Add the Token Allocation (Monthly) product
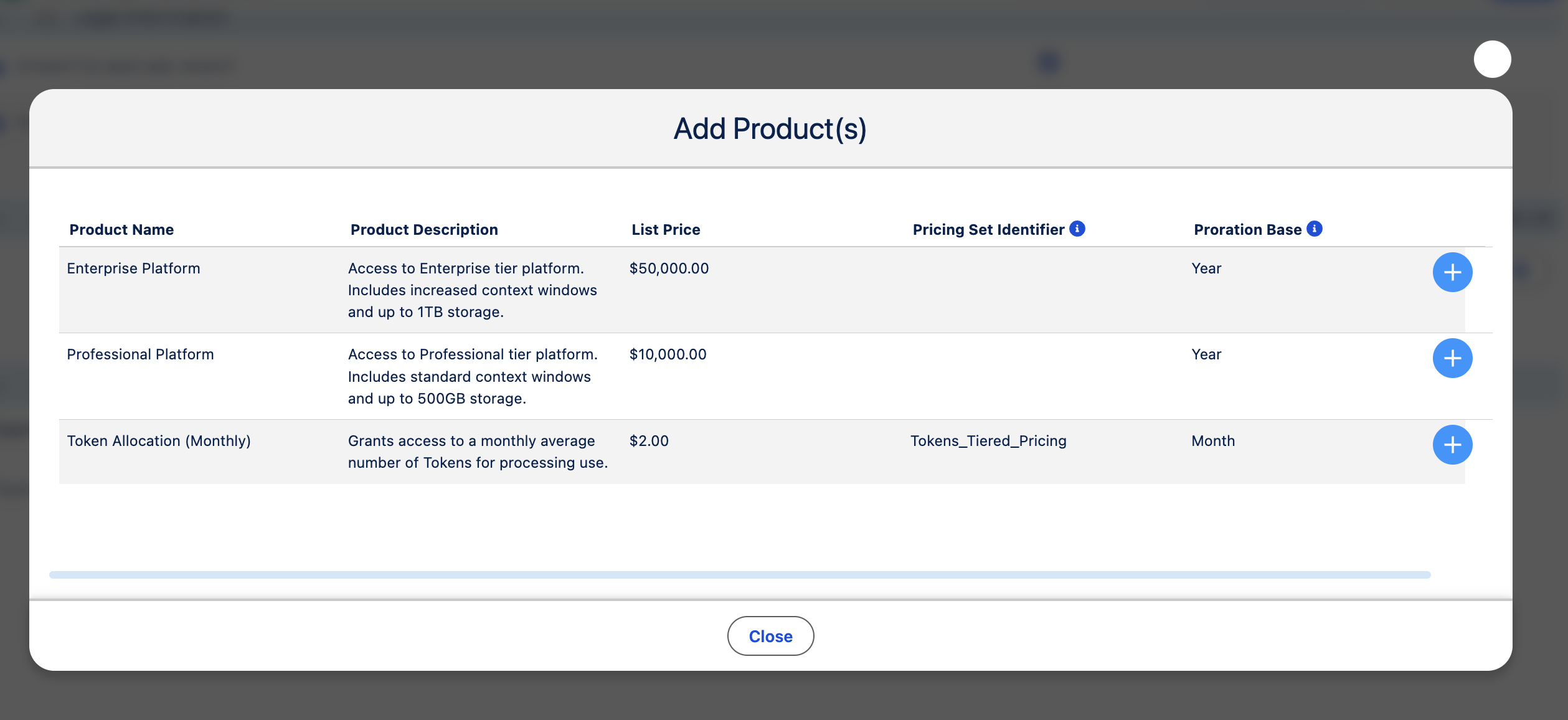This screenshot has height=720, width=1568. 1452,445
